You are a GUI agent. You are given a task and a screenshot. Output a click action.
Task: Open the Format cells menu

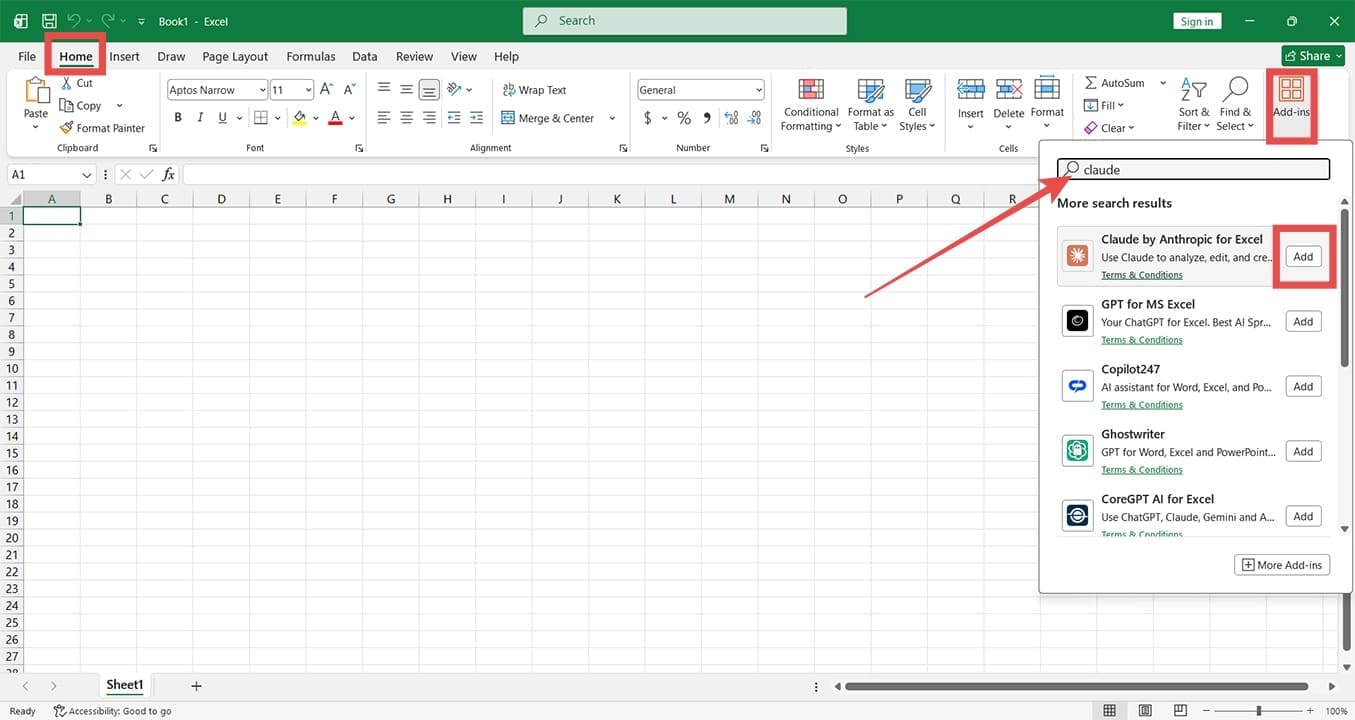pyautogui.click(x=1047, y=104)
